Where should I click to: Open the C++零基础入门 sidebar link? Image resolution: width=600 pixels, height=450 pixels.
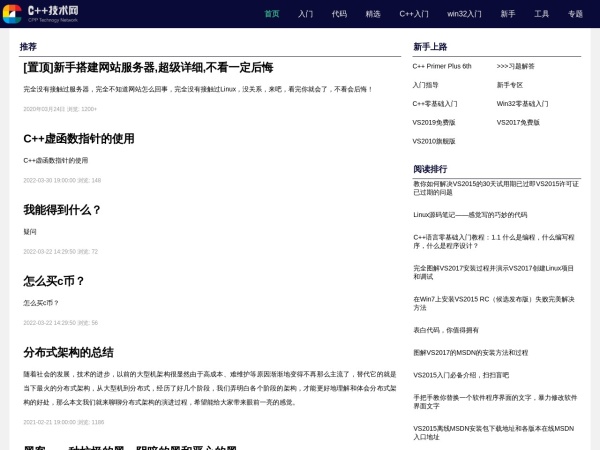[435, 104]
